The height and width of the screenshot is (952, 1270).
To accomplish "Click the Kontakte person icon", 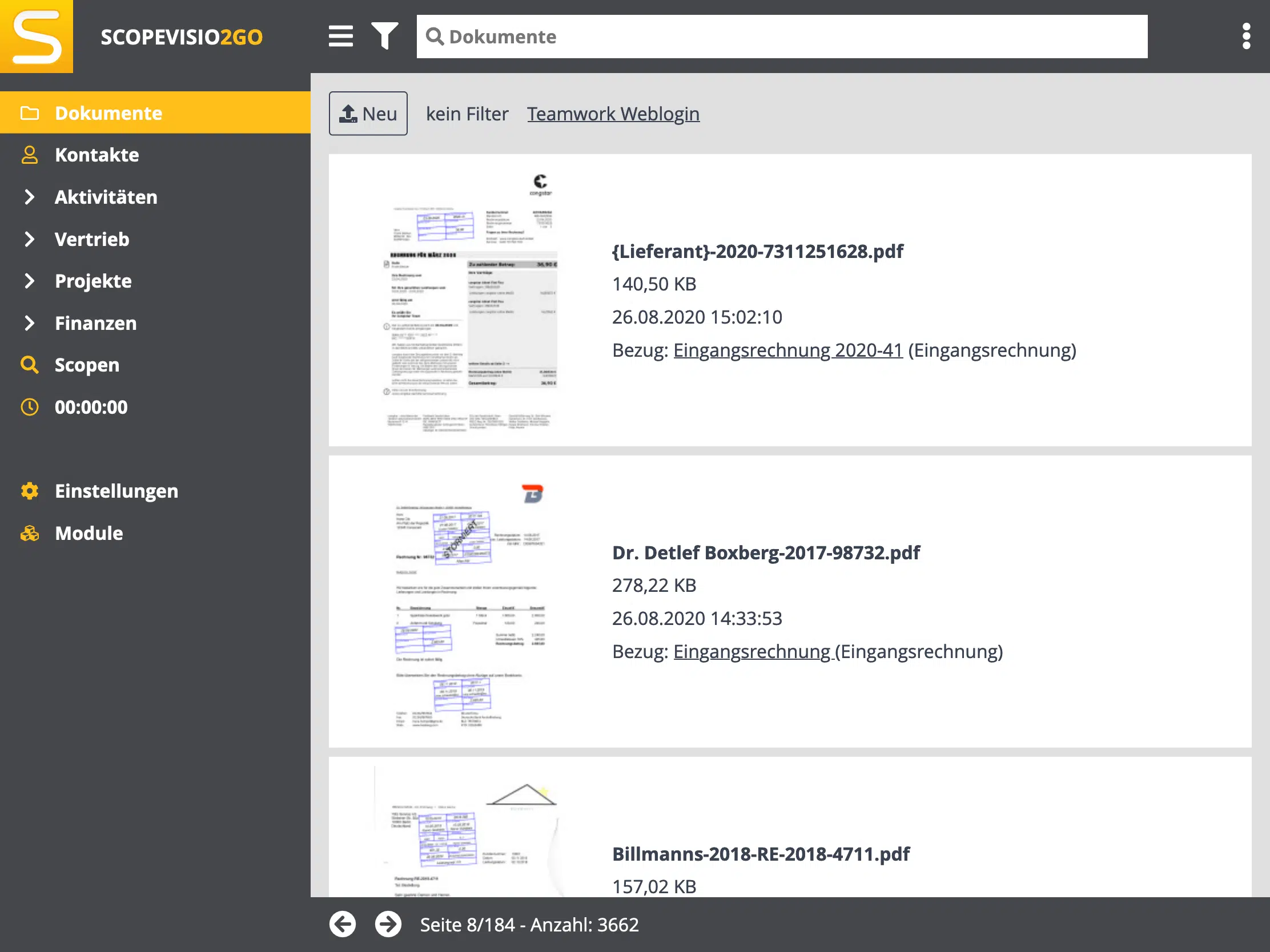I will 30,154.
